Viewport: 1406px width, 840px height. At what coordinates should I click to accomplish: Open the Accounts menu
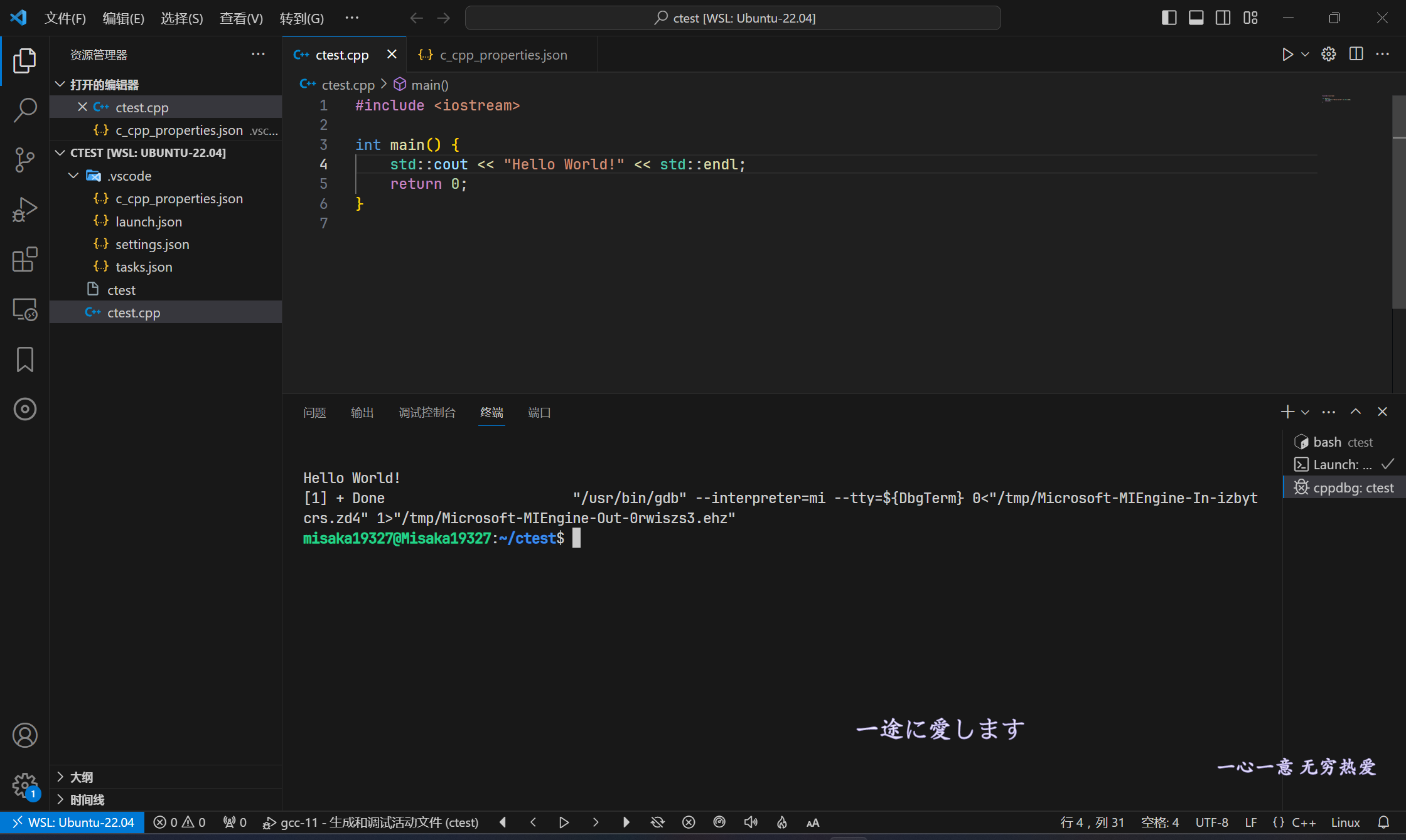pos(24,735)
